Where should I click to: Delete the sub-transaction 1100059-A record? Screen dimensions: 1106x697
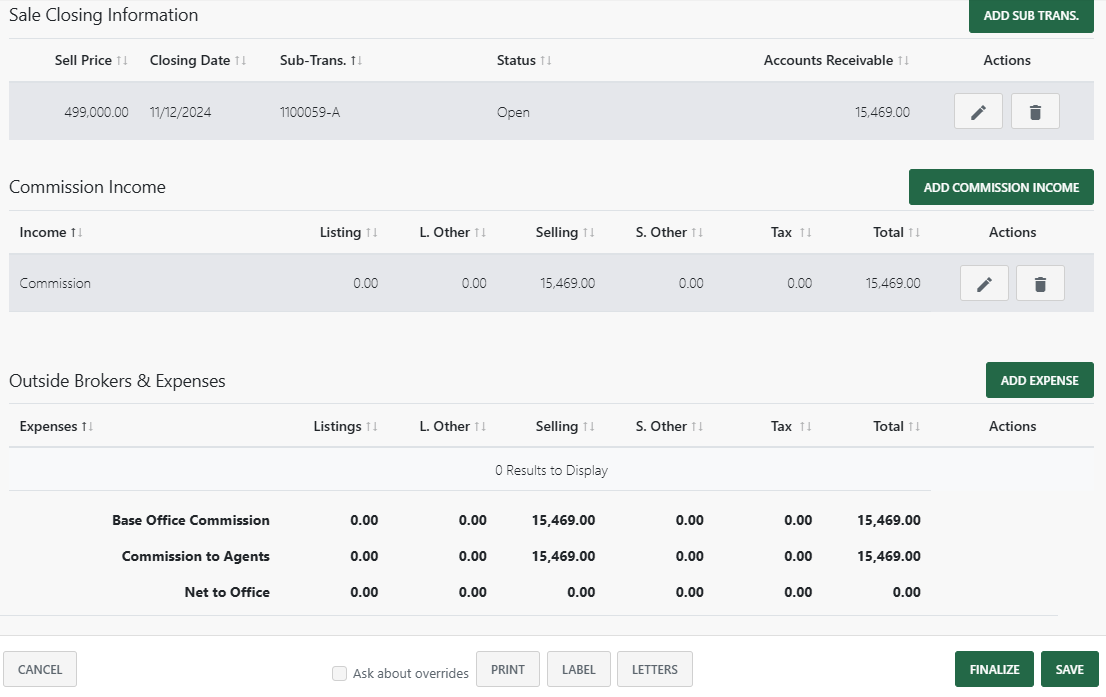(1034, 111)
